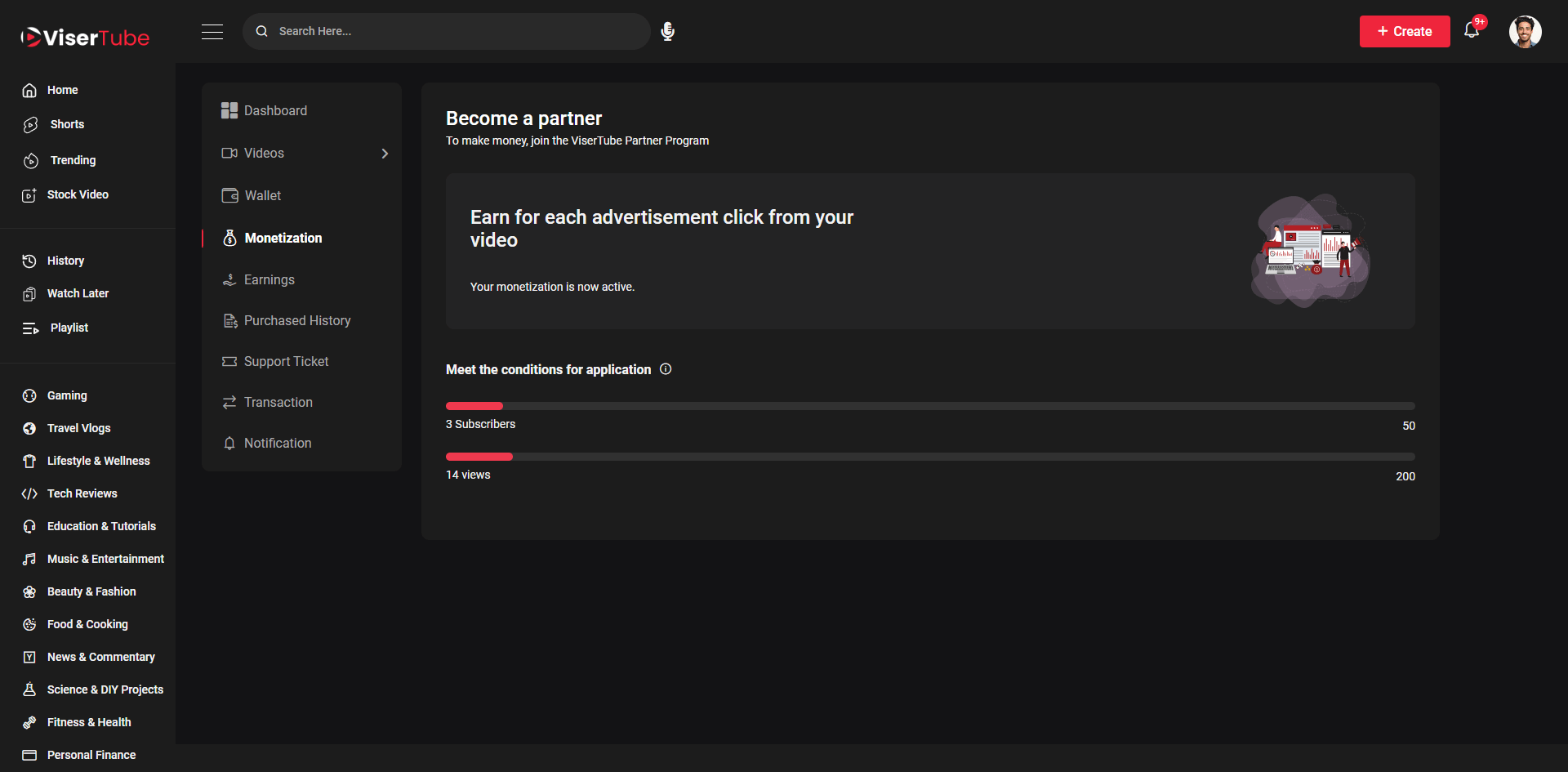Open the user profile avatar
This screenshot has height=772, width=1568.
pyautogui.click(x=1525, y=32)
